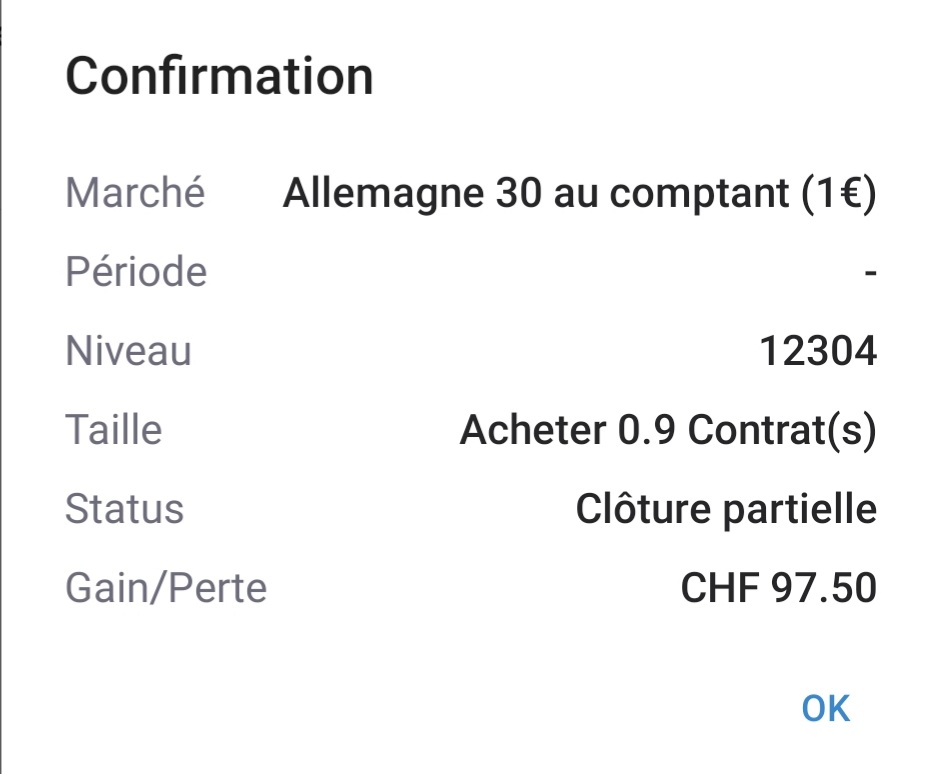Click the word Allemagne in market name
Screen dimensions: 932x774
[x=383, y=193]
